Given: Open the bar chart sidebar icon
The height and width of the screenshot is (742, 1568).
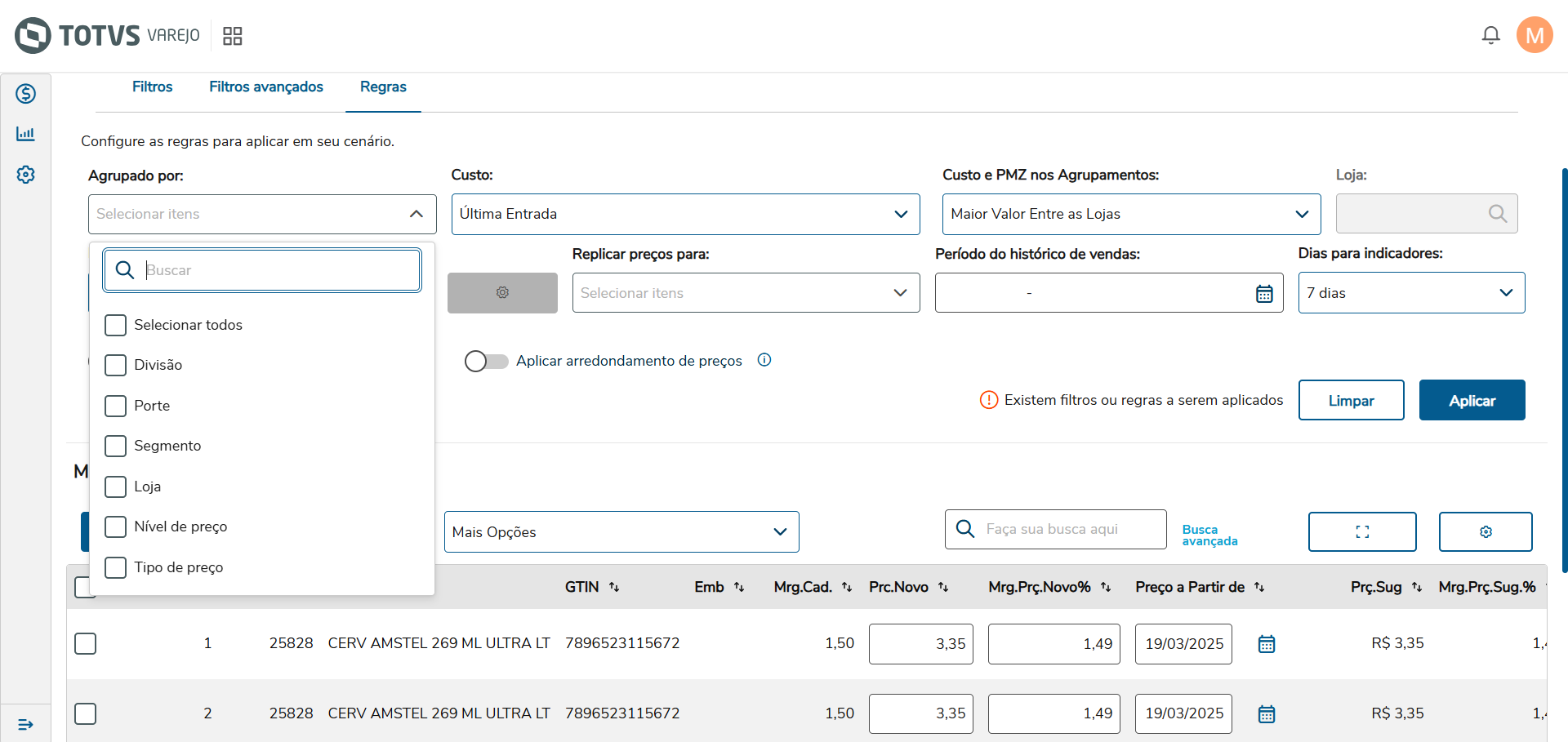Looking at the screenshot, I should click(x=26, y=134).
